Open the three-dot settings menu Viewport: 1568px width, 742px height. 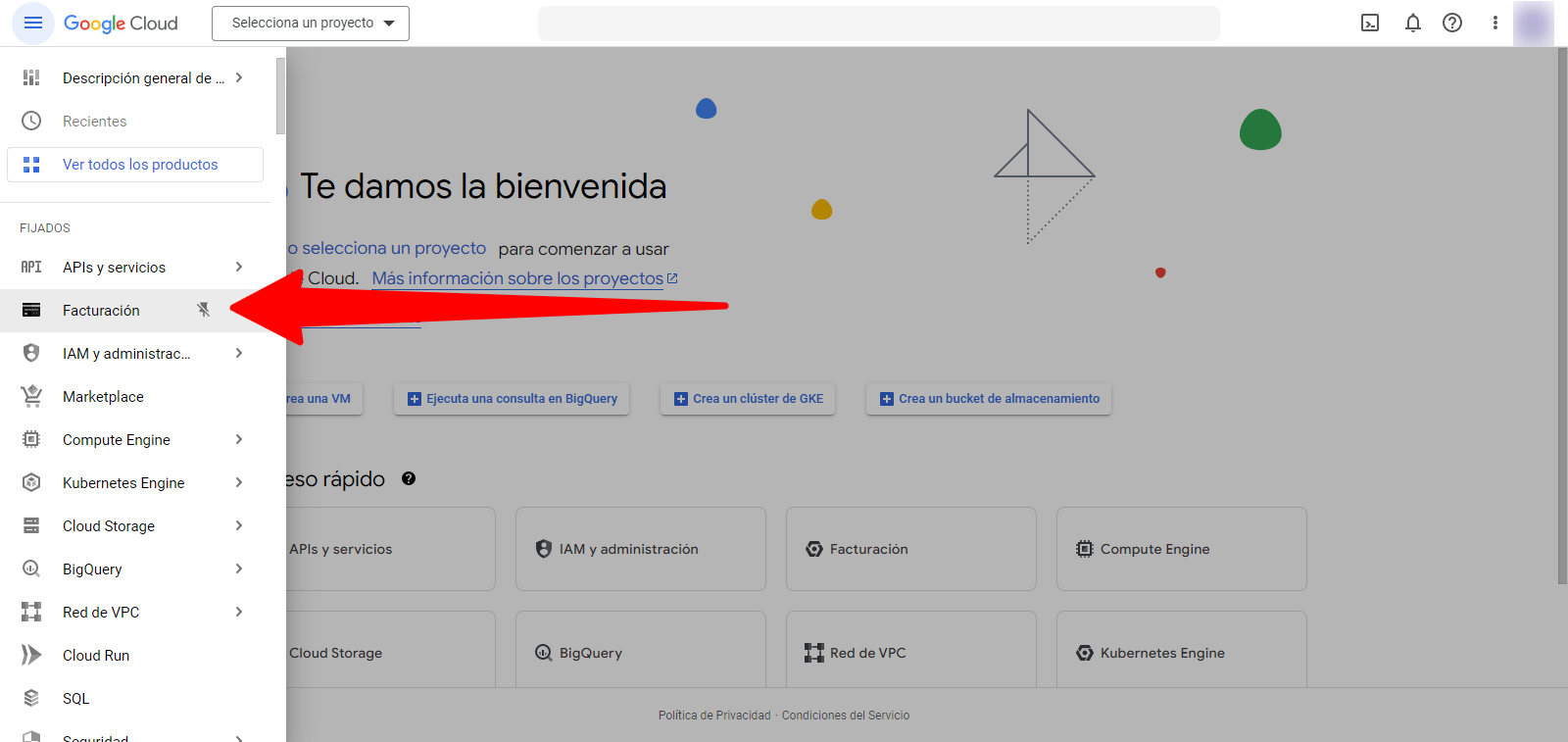(x=1494, y=23)
